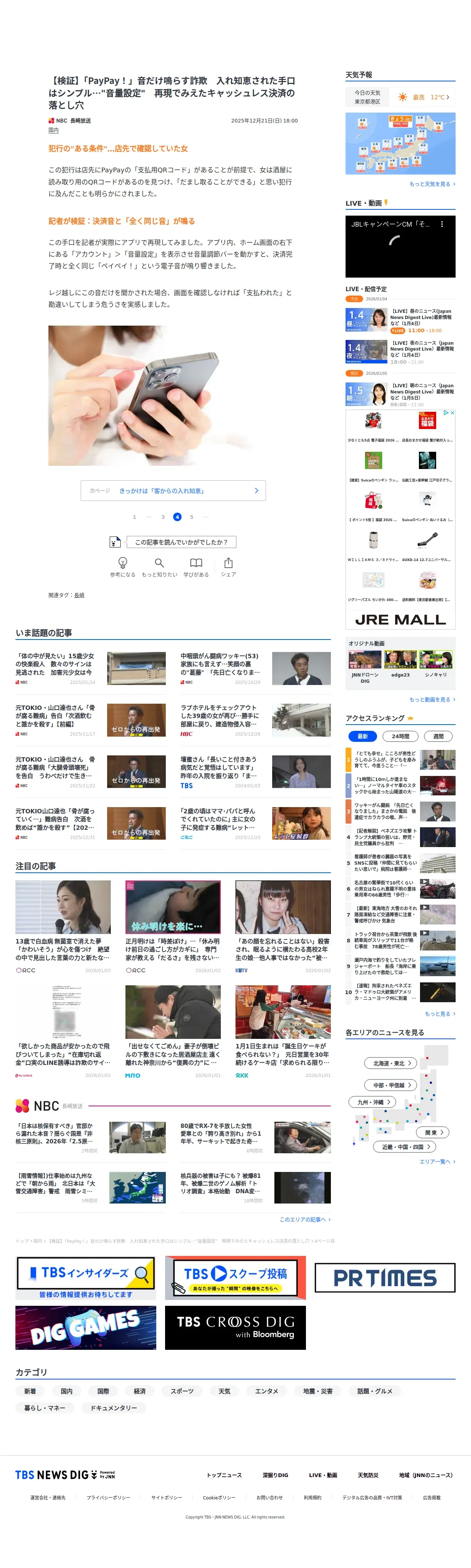Click the document icon beside the article feedback prompt
Image resolution: width=471 pixels, height=1568 pixels.
pyautogui.click(x=114, y=542)
